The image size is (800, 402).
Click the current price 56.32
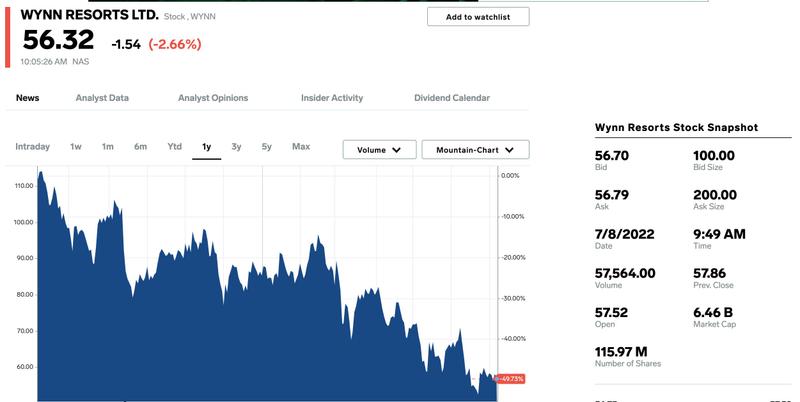[59, 40]
